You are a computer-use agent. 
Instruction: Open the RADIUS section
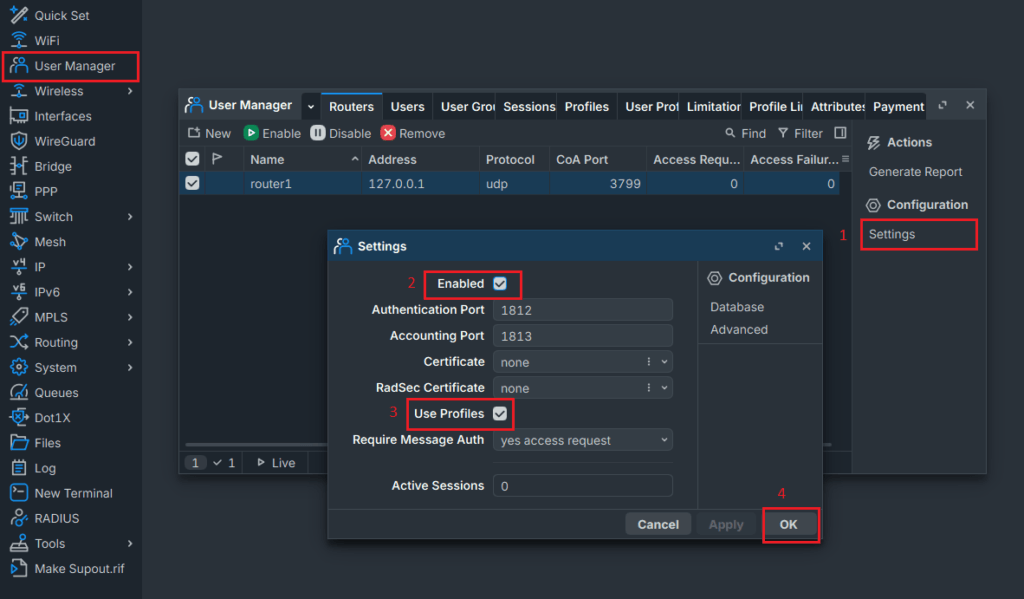coord(57,518)
